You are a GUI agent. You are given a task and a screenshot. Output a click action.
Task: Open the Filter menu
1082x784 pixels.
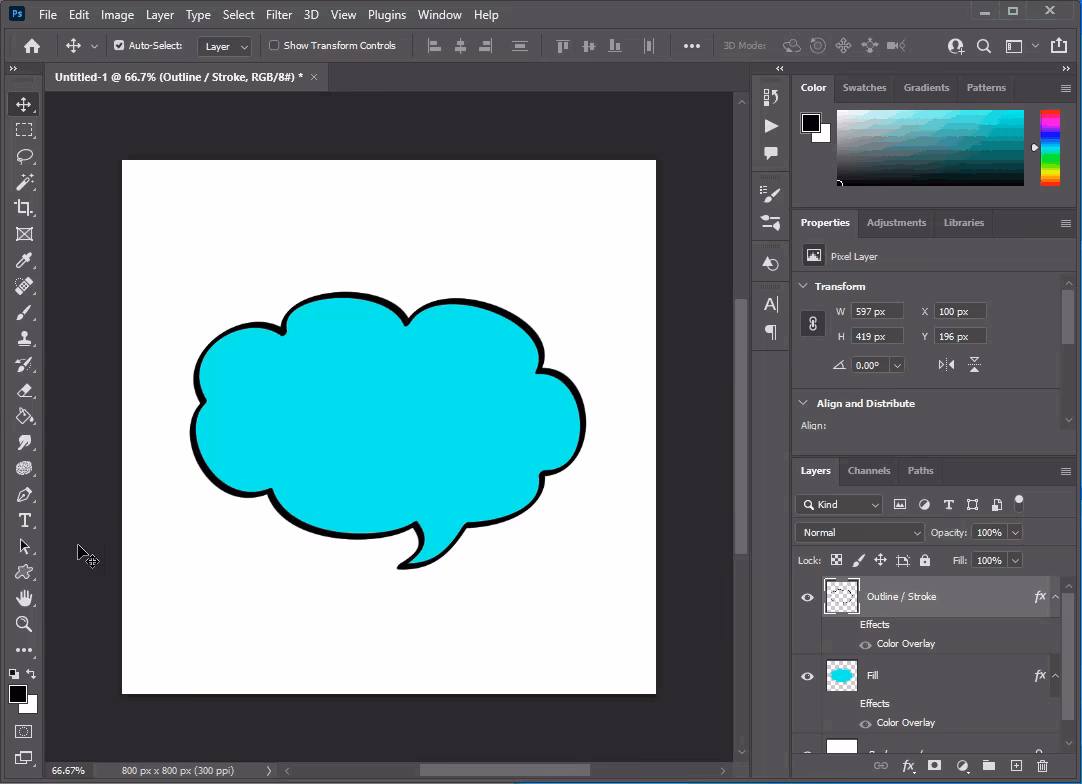coord(279,15)
